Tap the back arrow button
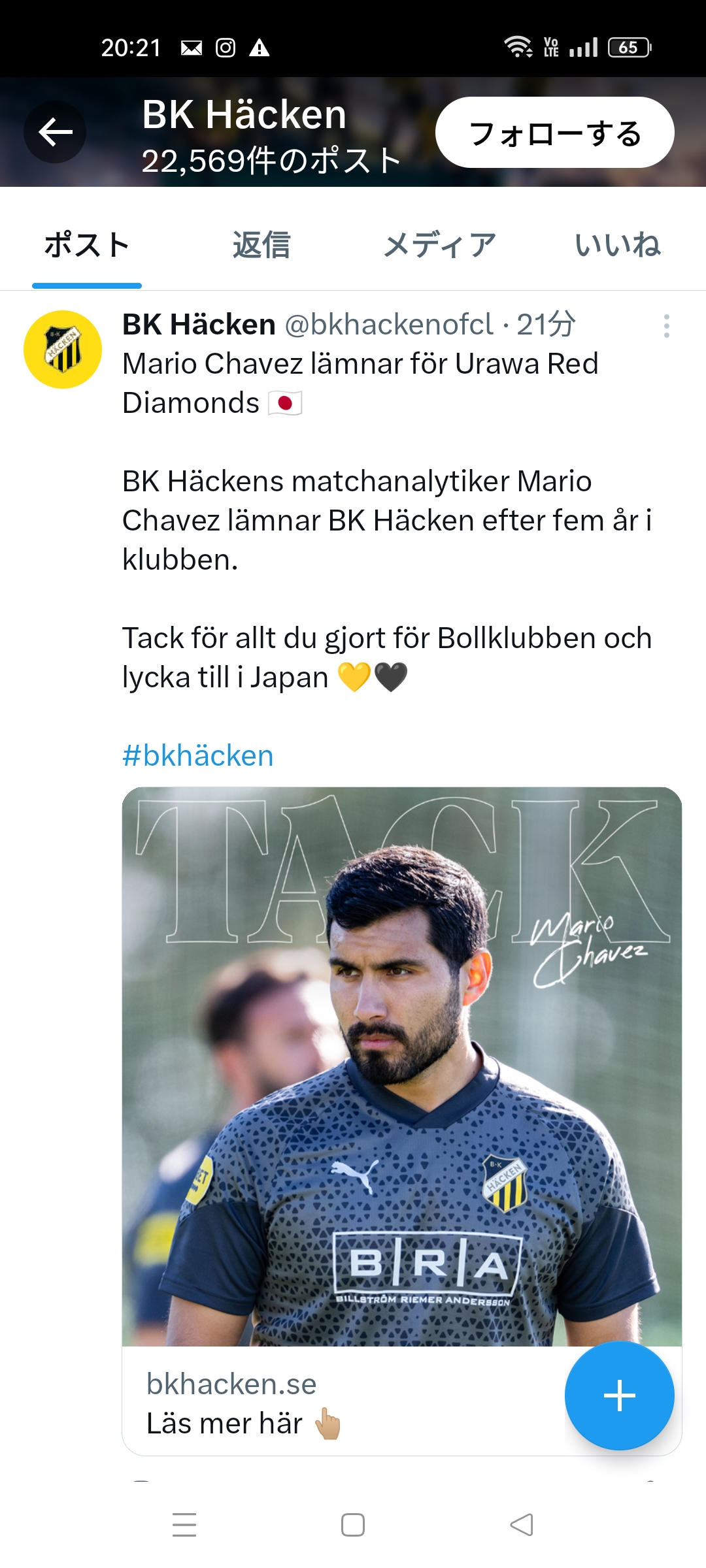 point(56,133)
